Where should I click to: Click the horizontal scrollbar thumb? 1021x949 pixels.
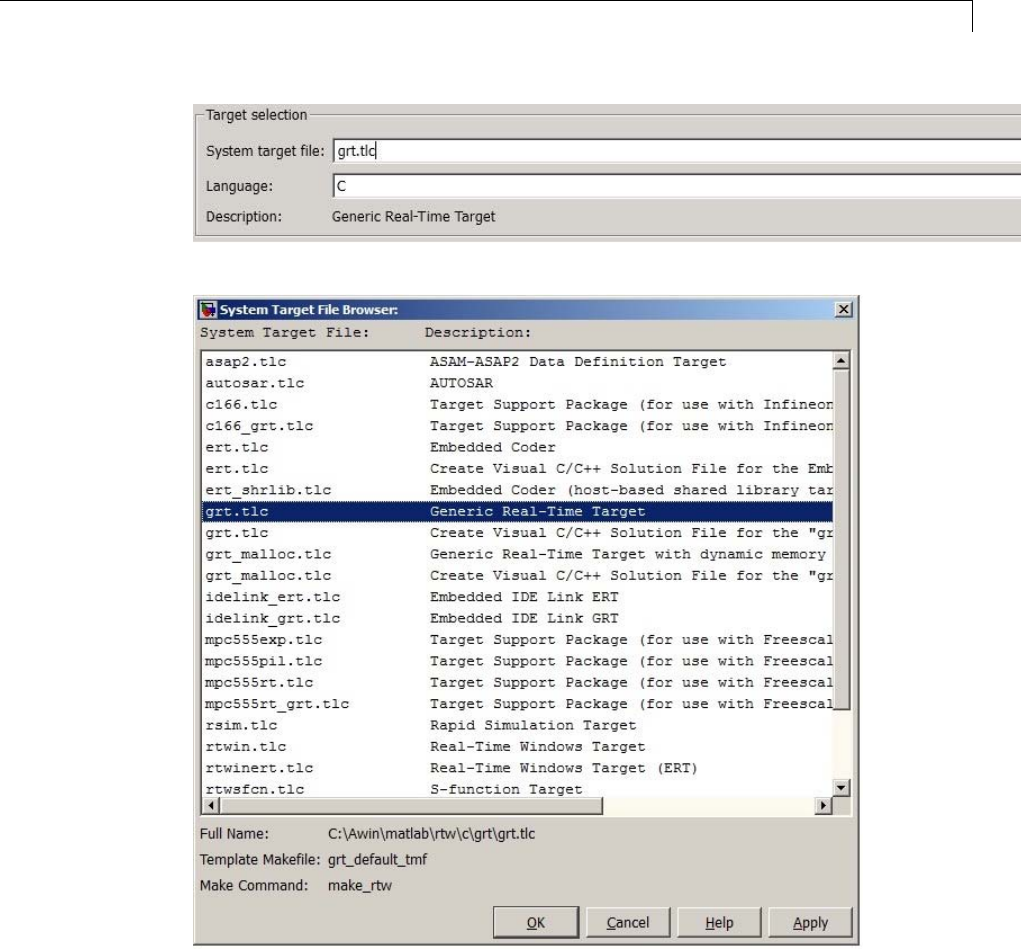click(x=412, y=806)
